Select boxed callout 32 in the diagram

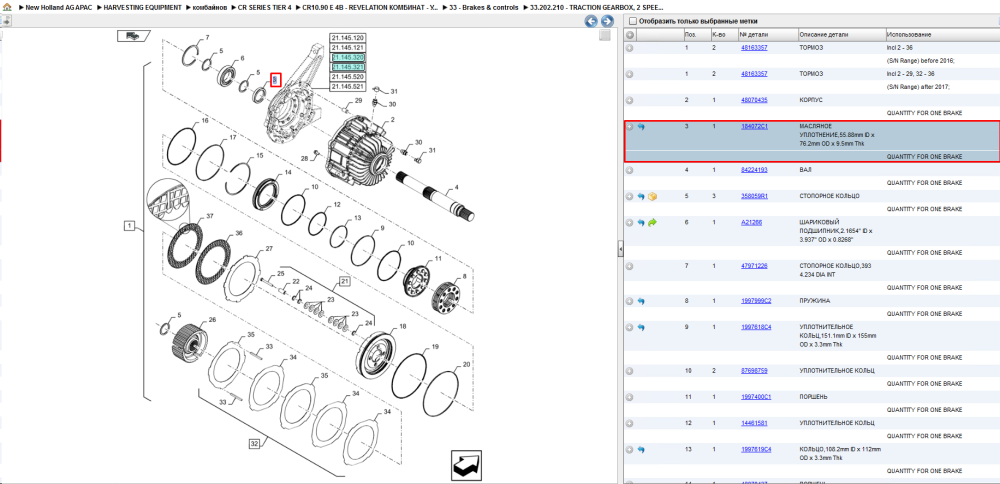point(254,444)
